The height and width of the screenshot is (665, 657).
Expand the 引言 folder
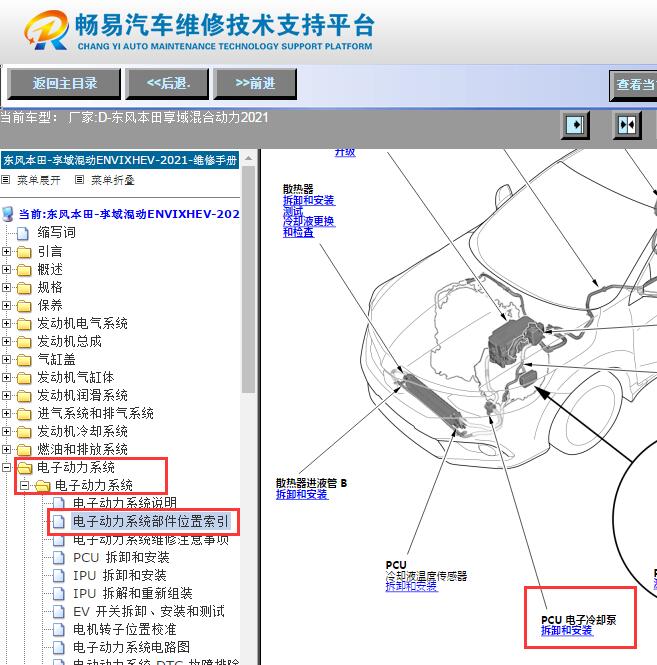click(6, 251)
